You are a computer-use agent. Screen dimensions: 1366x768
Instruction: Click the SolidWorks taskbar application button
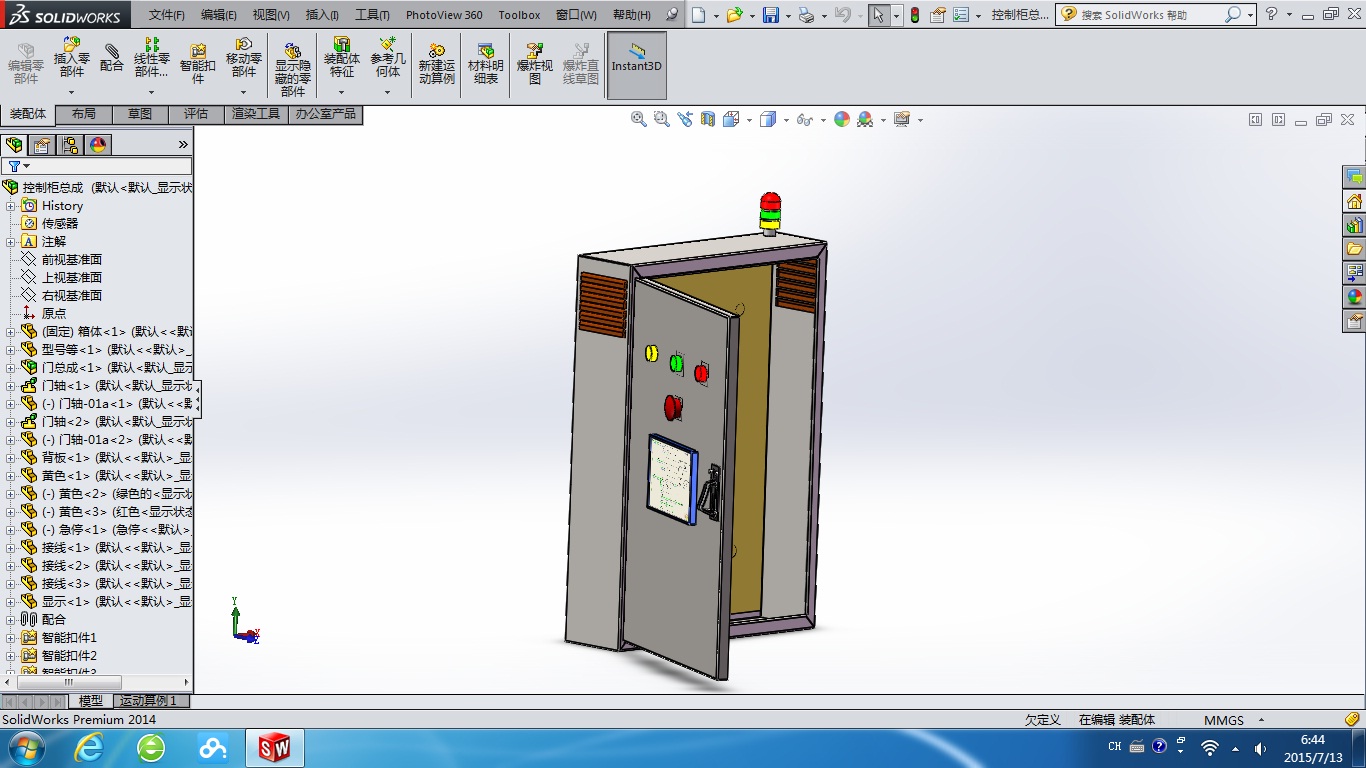point(275,748)
